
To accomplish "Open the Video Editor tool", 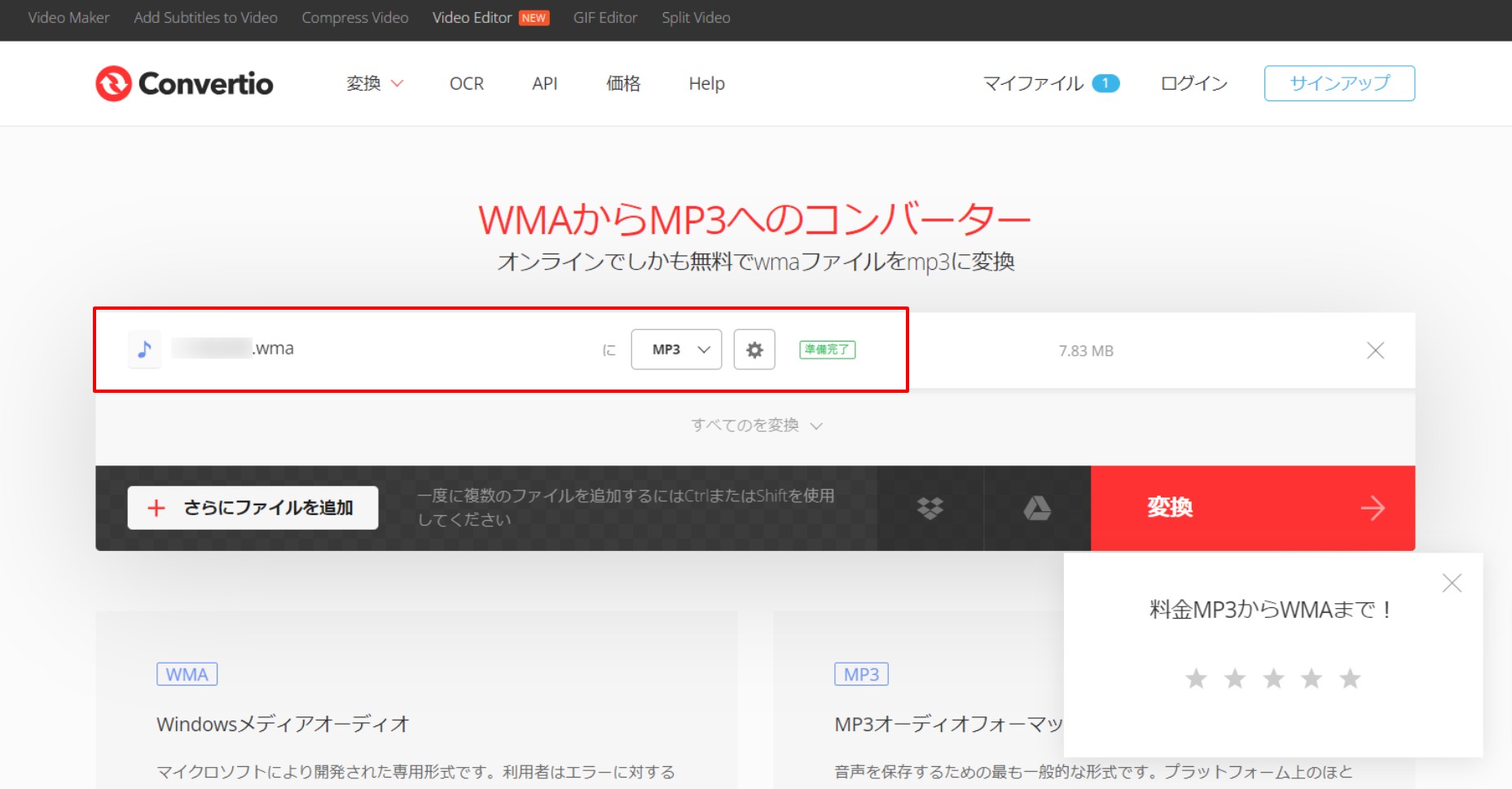I will [472, 17].
